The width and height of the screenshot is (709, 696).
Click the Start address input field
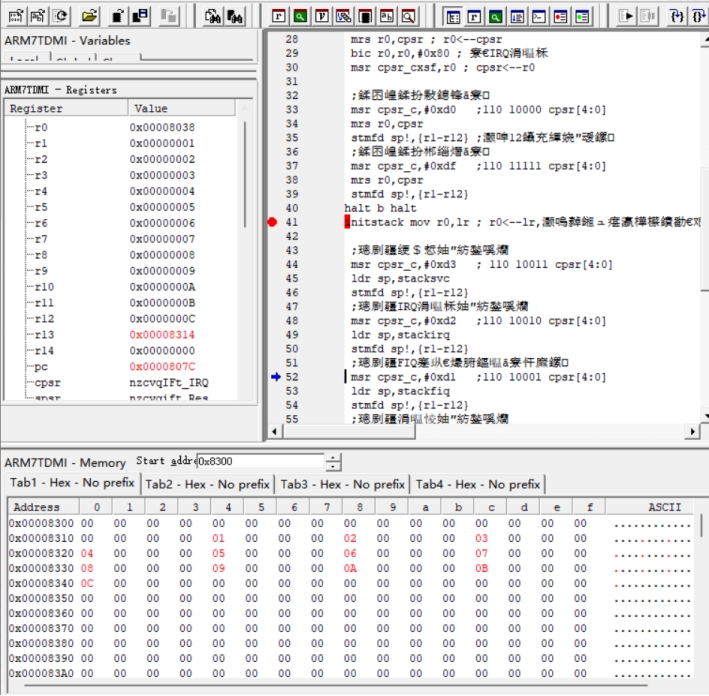260,462
